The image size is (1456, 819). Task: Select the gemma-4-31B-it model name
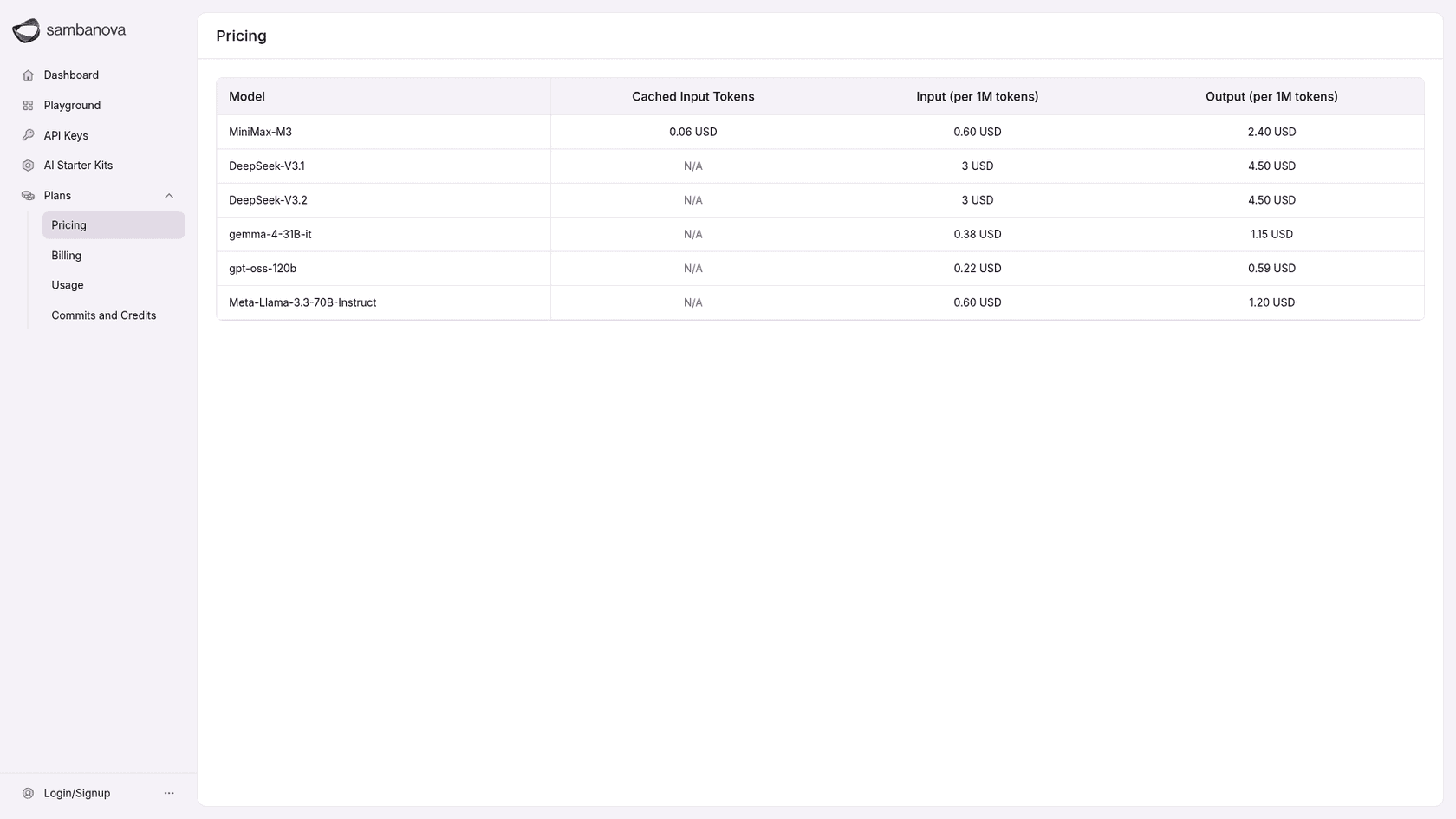click(270, 235)
